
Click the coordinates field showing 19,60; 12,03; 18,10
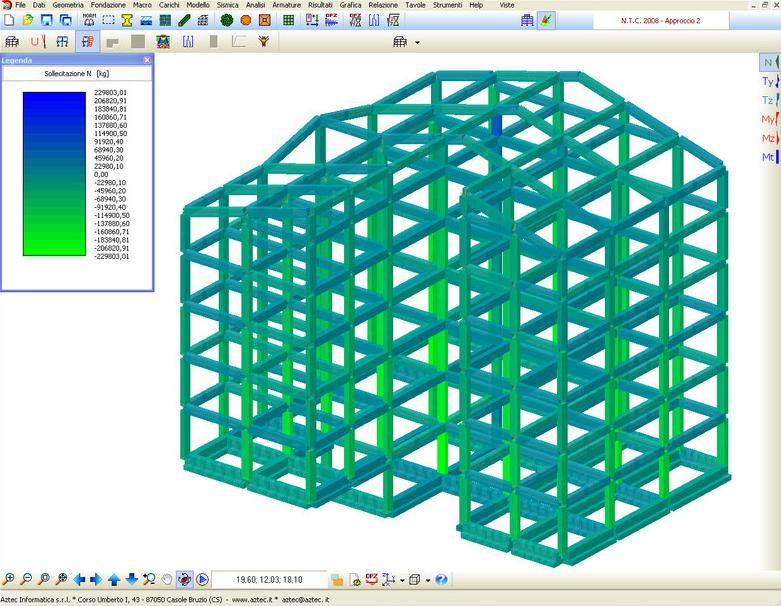click(x=269, y=579)
